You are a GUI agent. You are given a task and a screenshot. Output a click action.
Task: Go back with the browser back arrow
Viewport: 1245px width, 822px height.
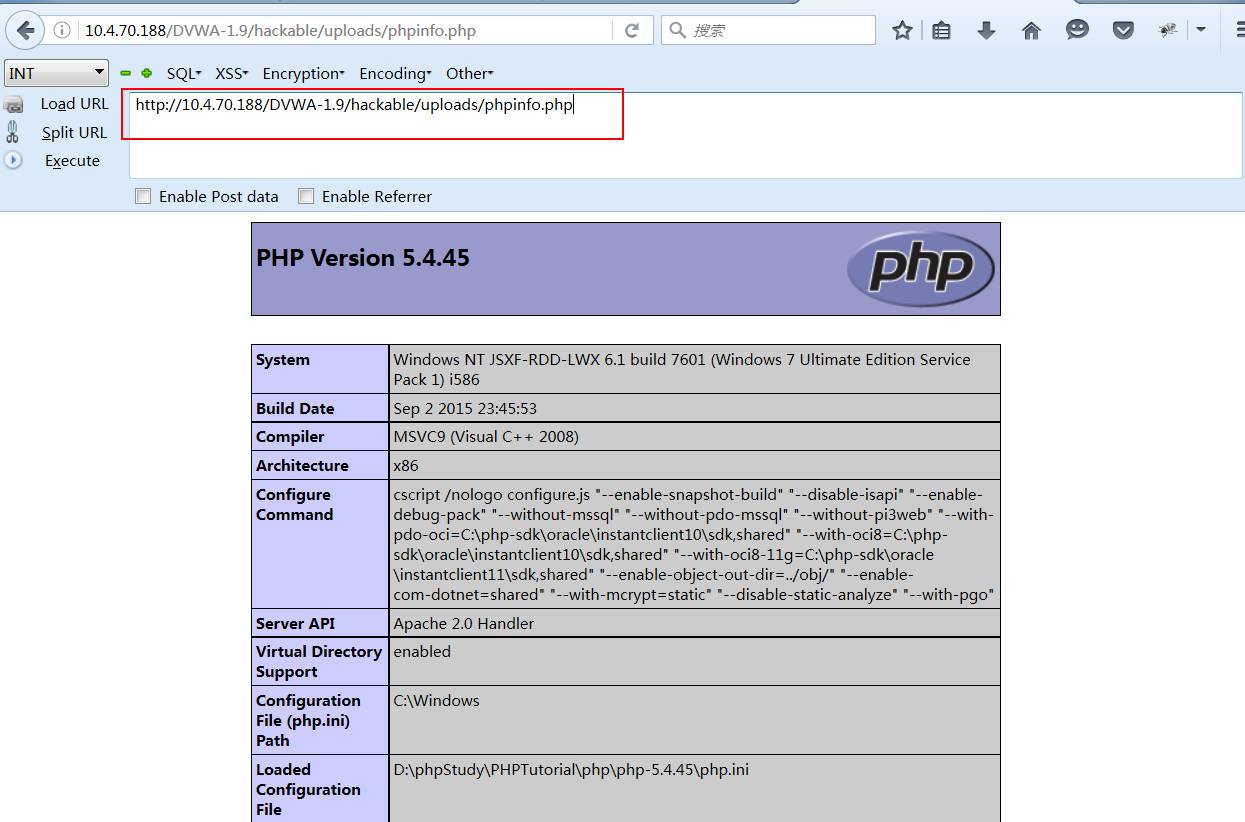tap(24, 30)
